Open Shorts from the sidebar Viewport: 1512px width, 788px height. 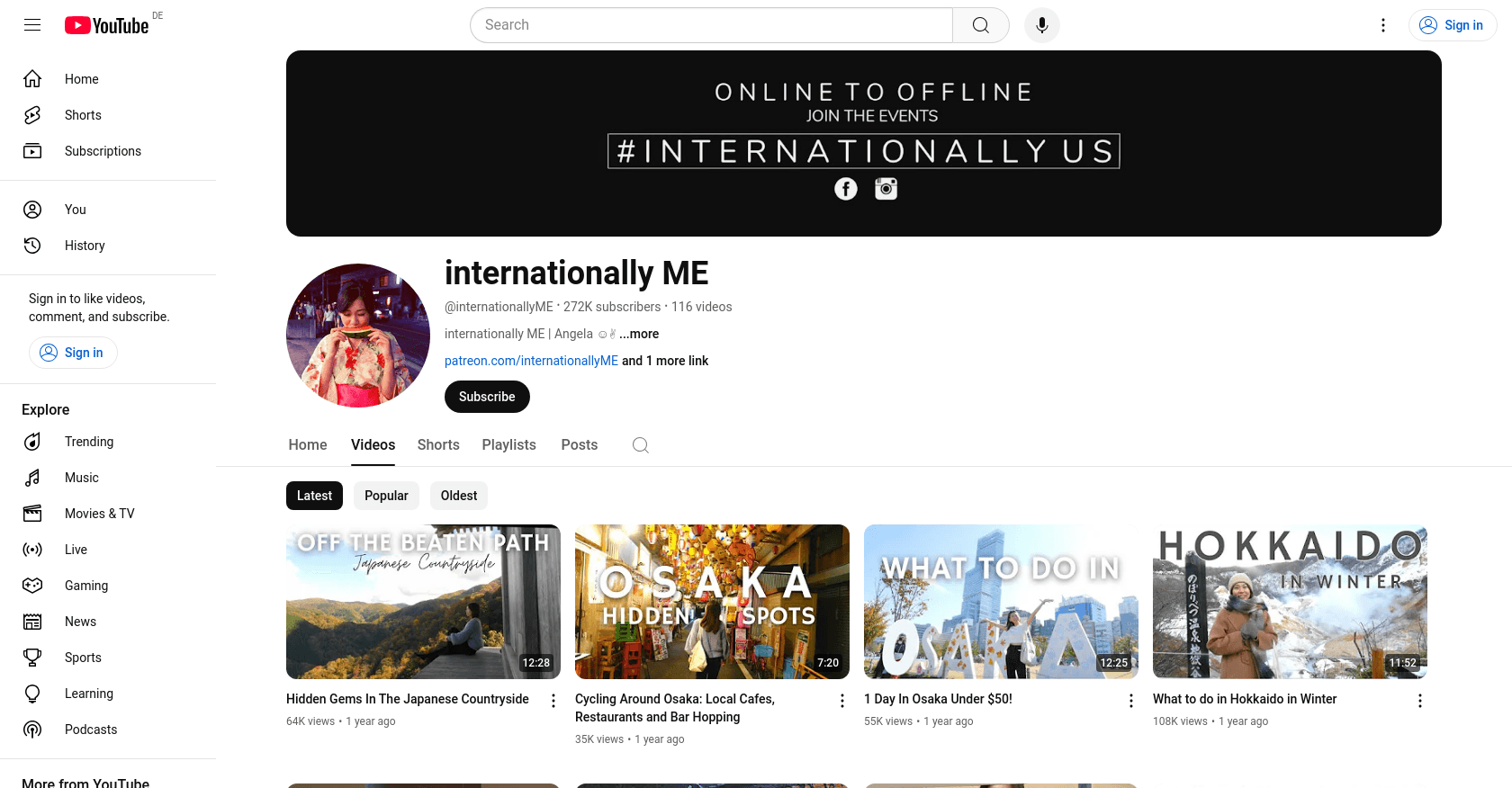[83, 115]
